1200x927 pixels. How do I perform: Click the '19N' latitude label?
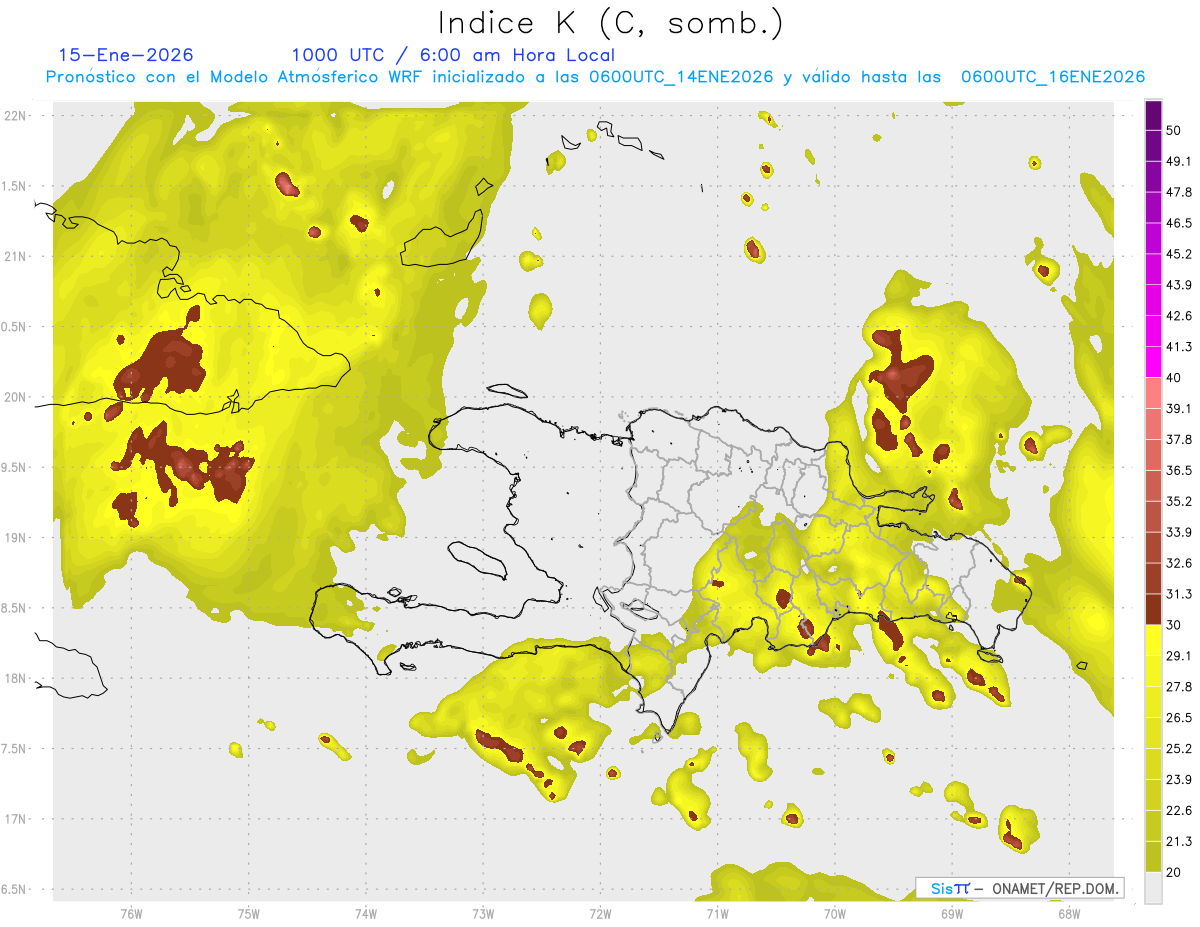click(x=16, y=537)
